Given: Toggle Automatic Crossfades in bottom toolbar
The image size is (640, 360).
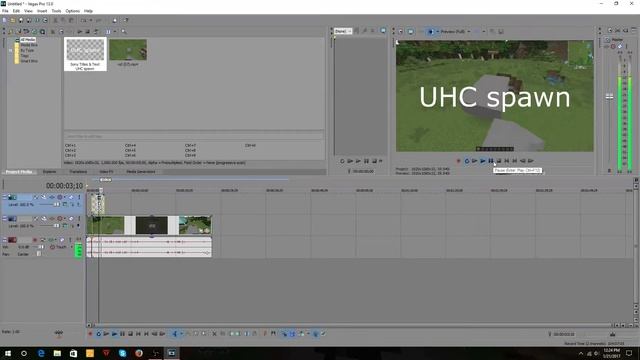Looking at the screenshot, I should [x=293, y=334].
